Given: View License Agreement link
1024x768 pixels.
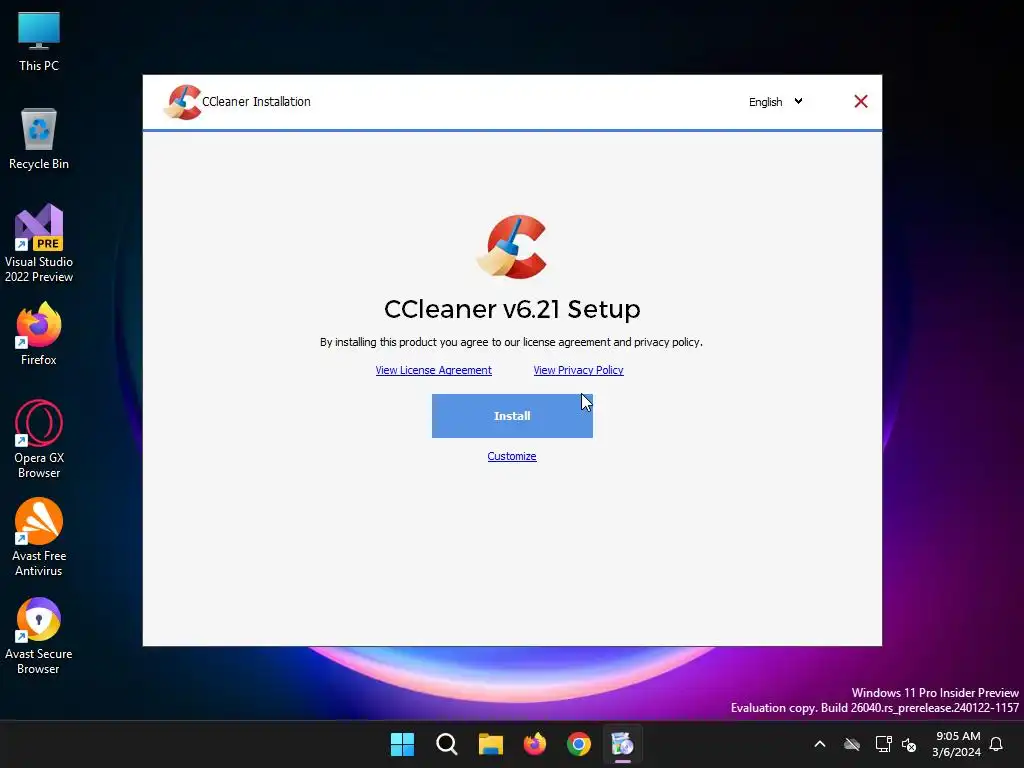Looking at the screenshot, I should (x=434, y=370).
